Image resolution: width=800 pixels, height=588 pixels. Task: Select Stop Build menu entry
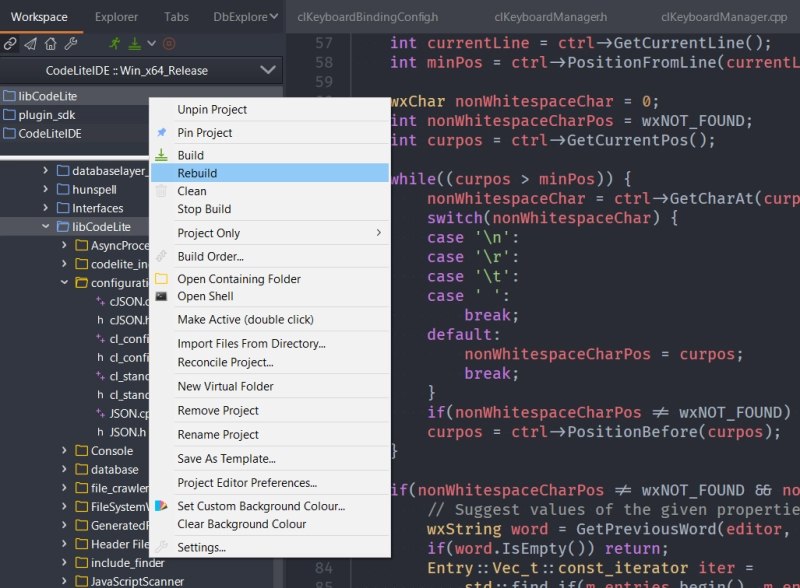pyautogui.click(x=270, y=209)
